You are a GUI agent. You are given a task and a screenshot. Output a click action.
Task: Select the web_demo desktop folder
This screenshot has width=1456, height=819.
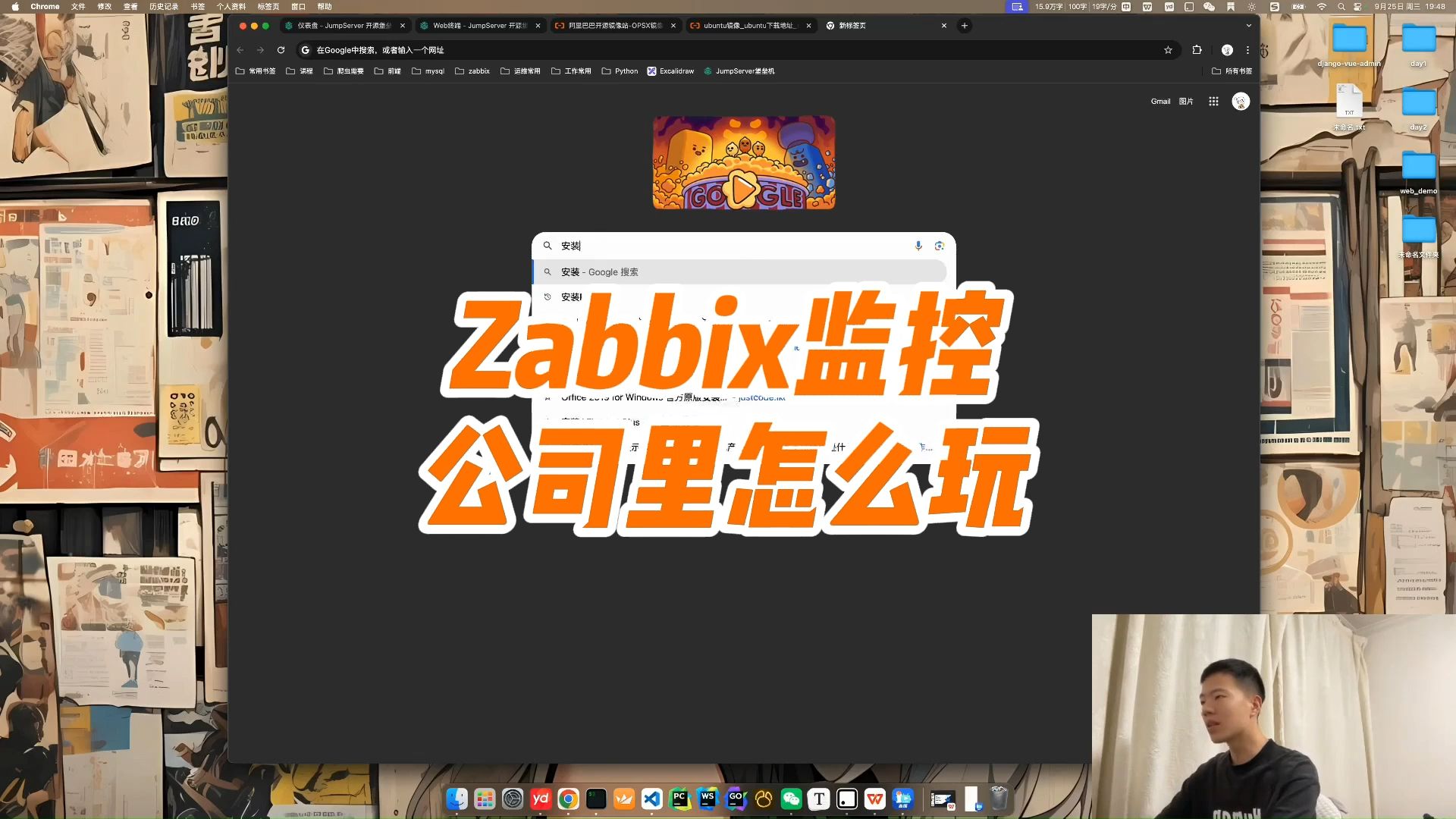click(x=1418, y=173)
